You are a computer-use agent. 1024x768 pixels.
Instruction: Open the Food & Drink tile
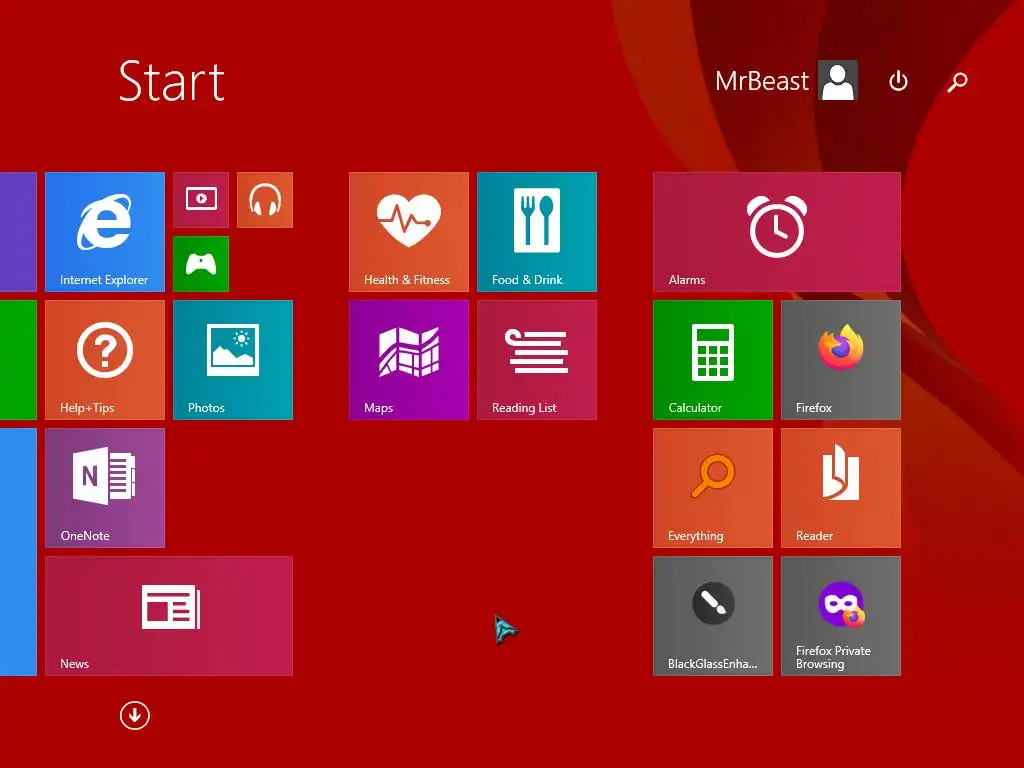point(537,232)
